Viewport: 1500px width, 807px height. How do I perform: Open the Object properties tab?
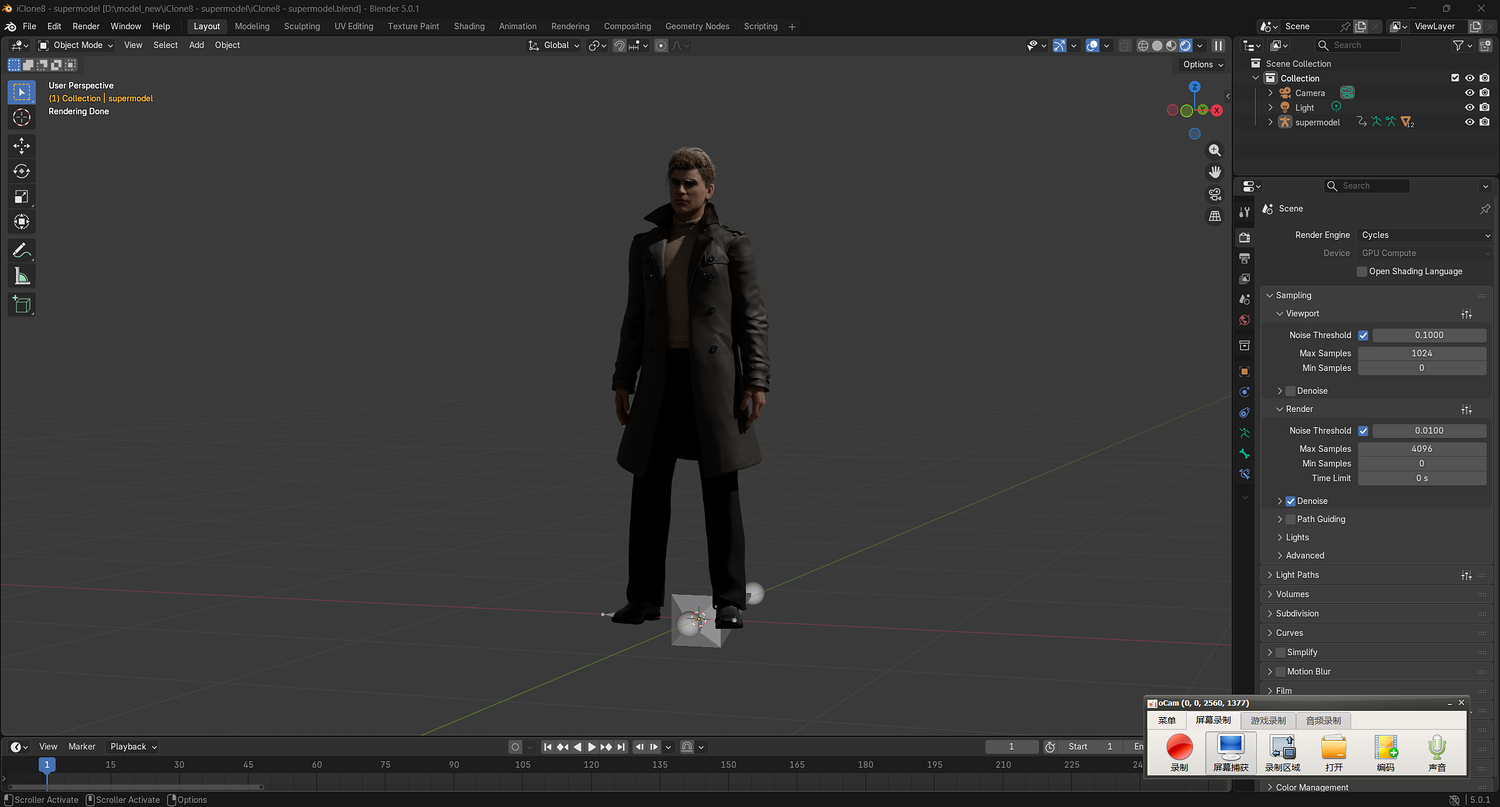pyautogui.click(x=1245, y=371)
